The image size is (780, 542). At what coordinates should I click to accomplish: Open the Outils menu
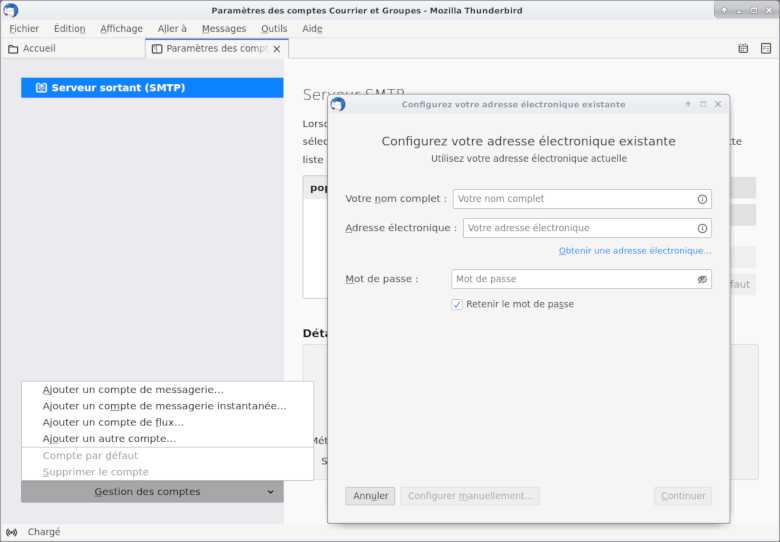(274, 28)
